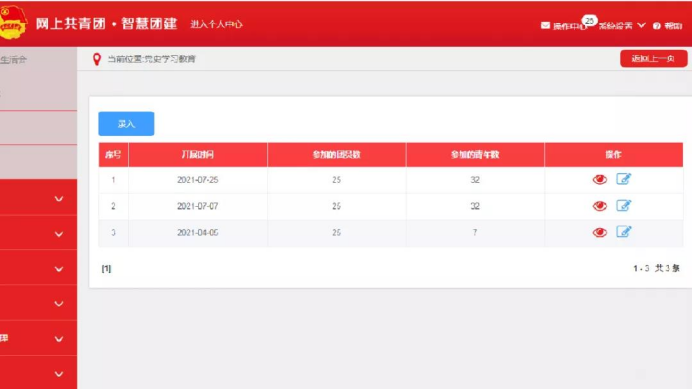Click the help question mark icon
Screen dimensions: 693x389
coord(657,26)
